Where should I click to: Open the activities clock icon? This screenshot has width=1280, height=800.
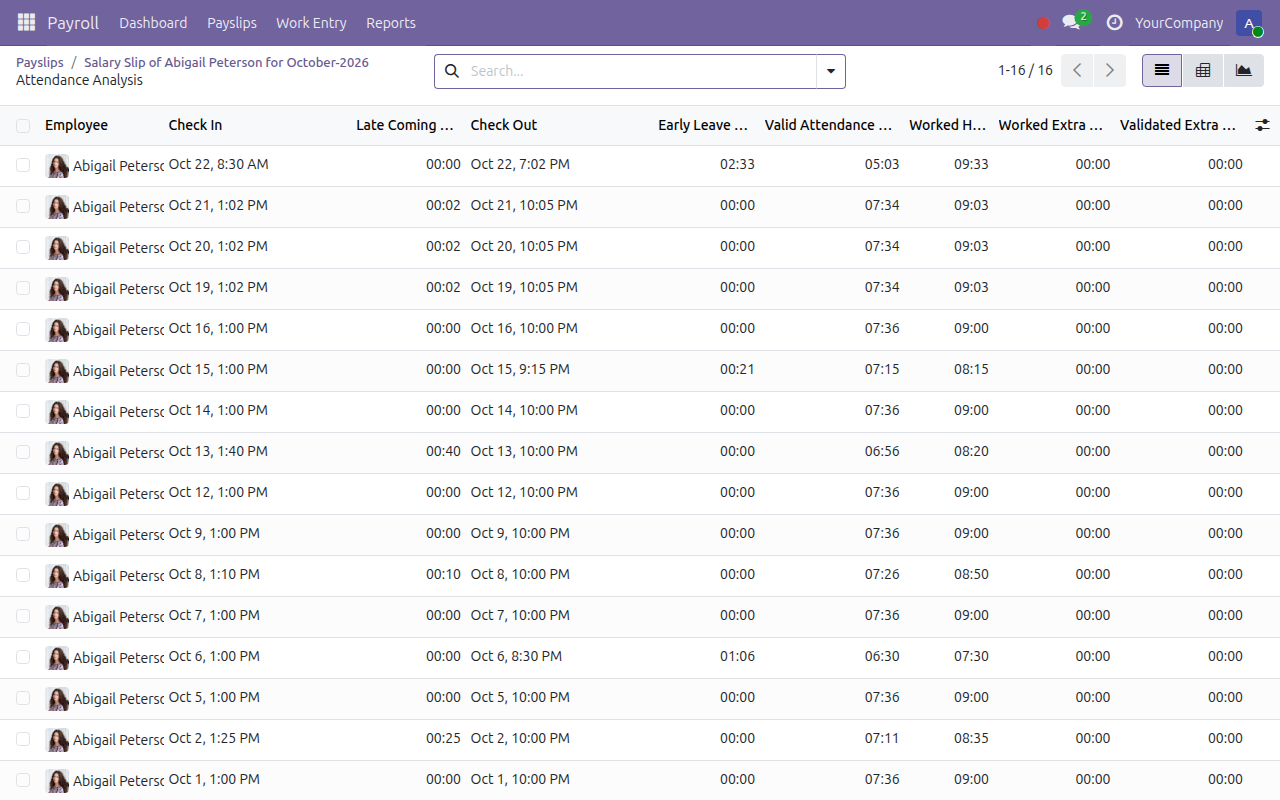[x=1114, y=22]
